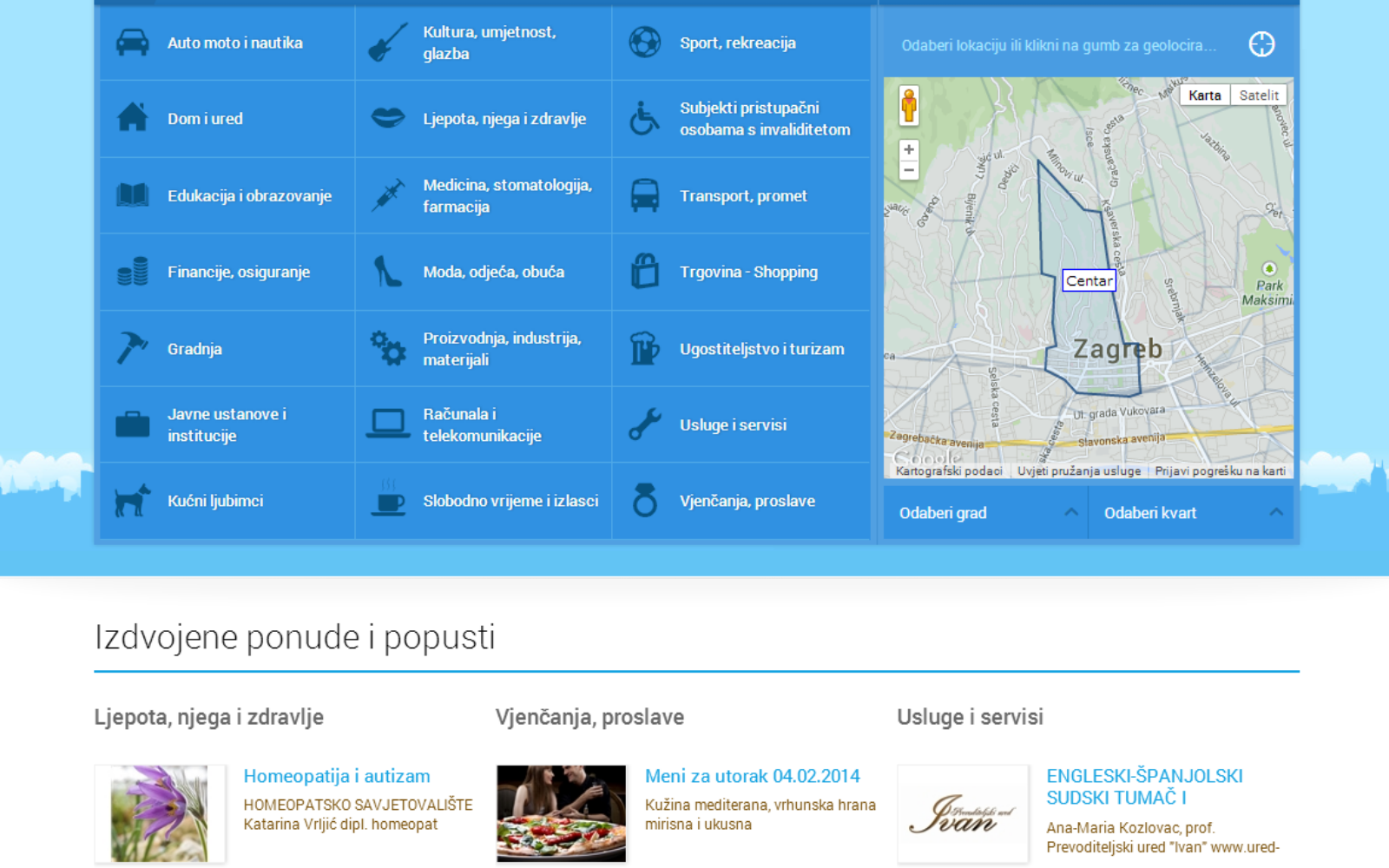Click the syringe Medicina icon
The image size is (1389, 868).
pos(387,195)
